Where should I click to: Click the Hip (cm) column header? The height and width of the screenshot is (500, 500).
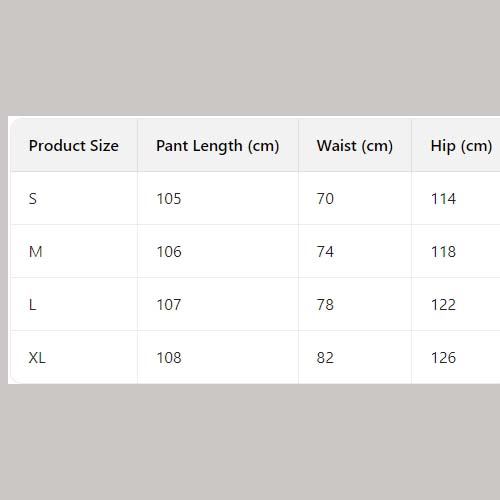point(461,146)
